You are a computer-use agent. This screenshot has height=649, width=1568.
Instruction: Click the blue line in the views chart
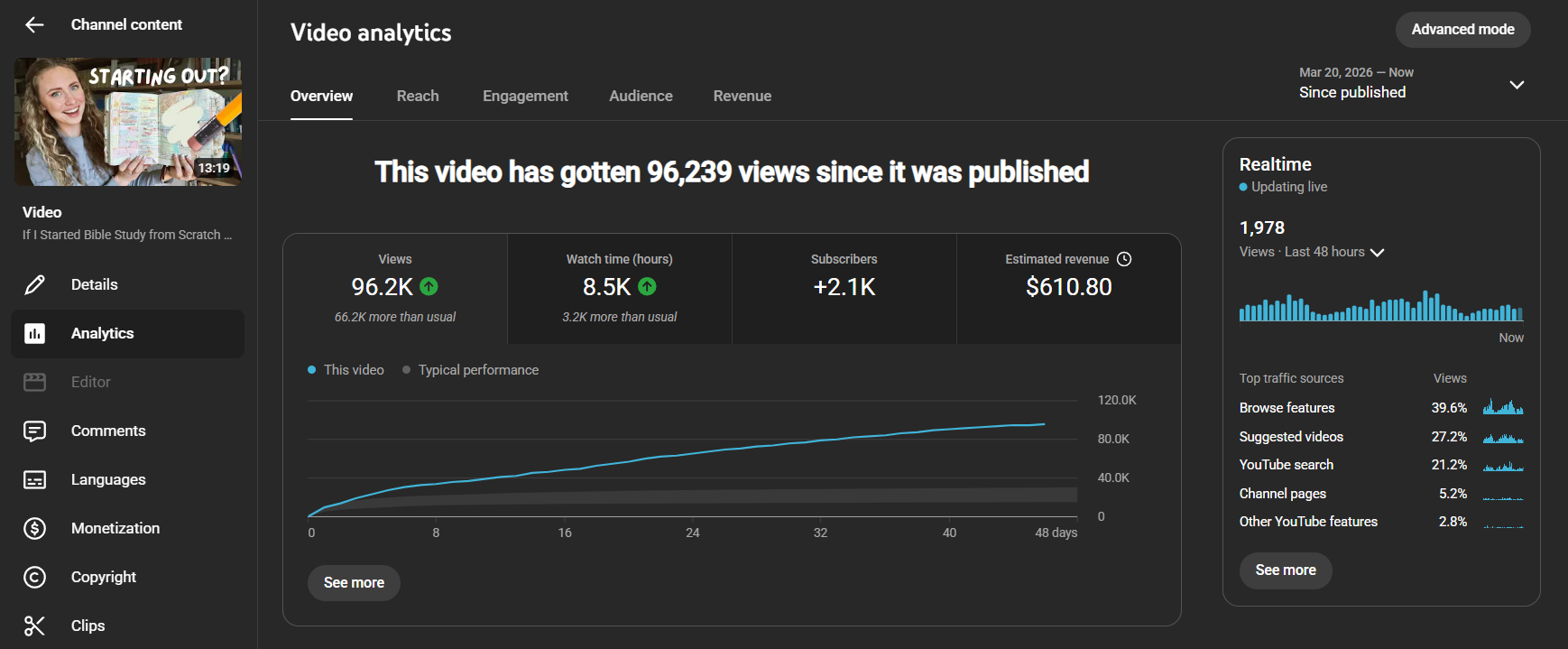(x=677, y=455)
